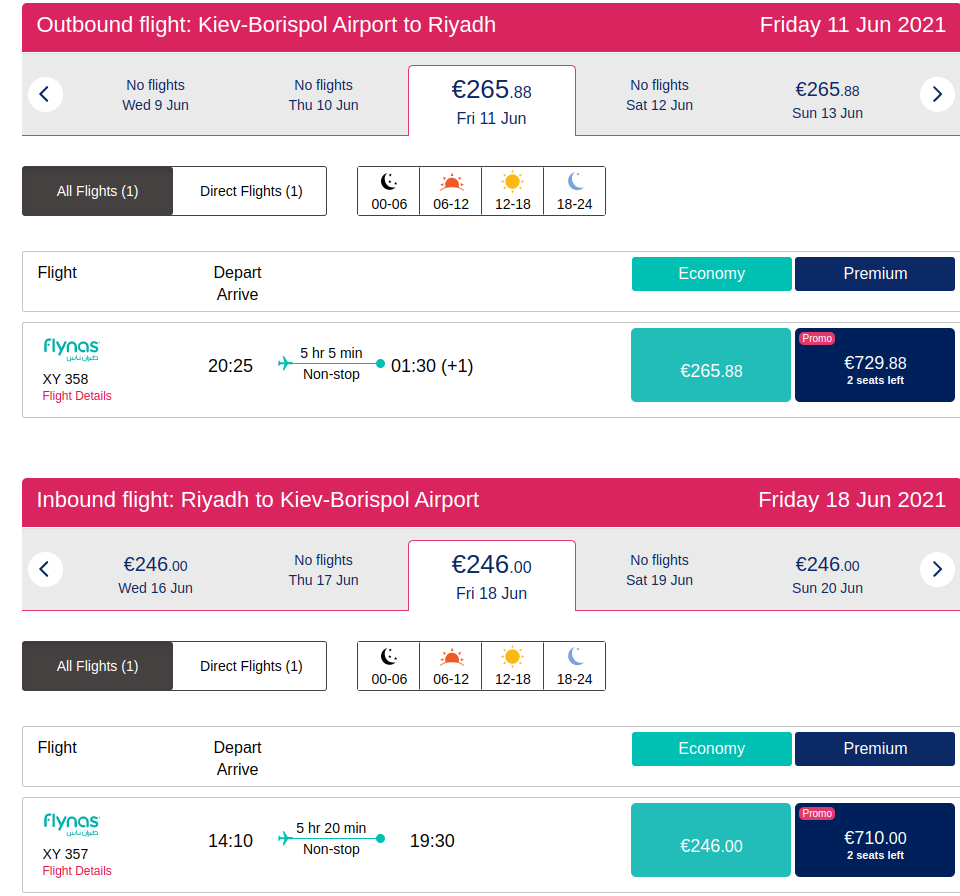Viewport: 960px width, 896px height.
Task: Filter outbound flights by 12-18 sun icon
Action: coord(513,191)
